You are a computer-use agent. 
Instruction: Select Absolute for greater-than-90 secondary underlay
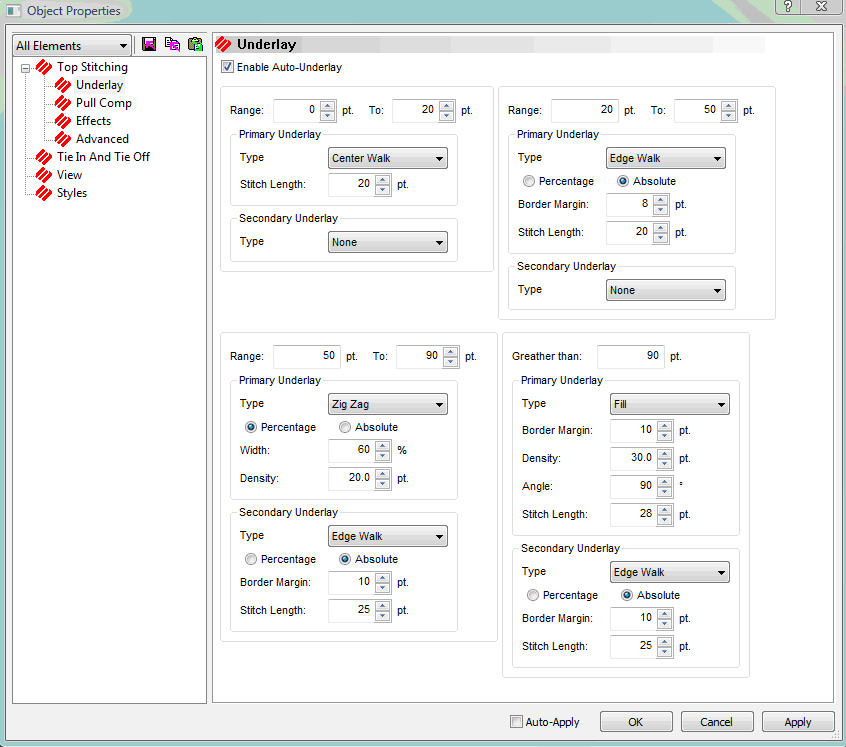(626, 595)
